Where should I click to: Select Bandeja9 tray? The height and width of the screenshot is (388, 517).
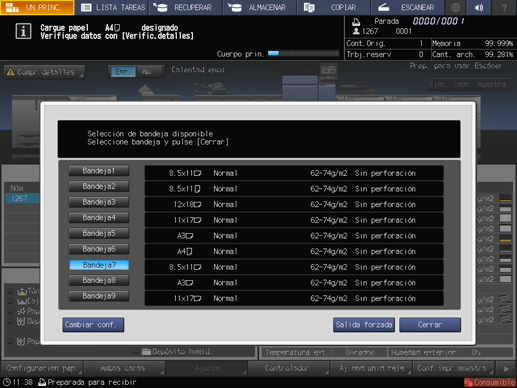[x=99, y=296]
